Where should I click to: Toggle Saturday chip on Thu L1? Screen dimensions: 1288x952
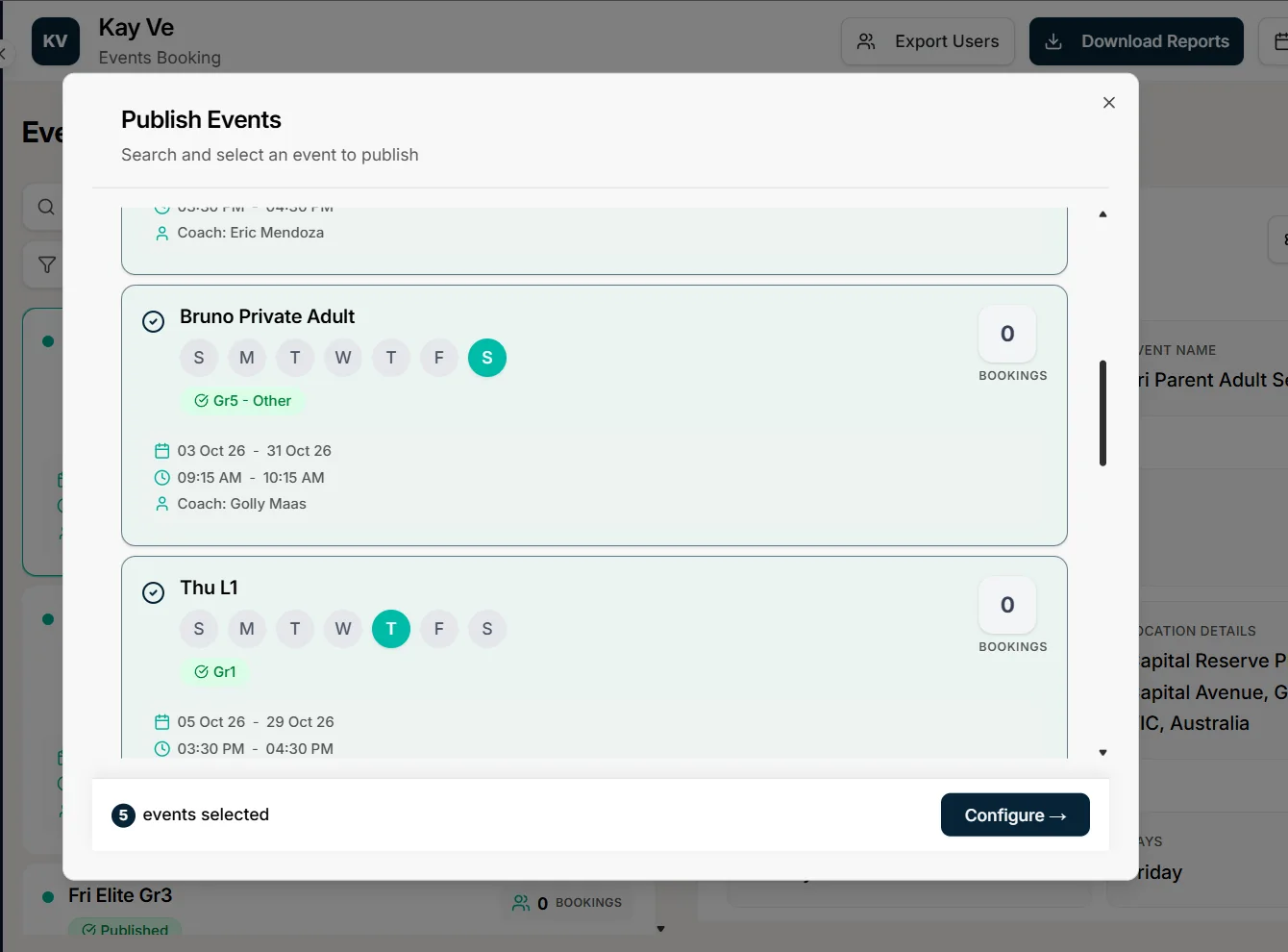coord(487,629)
